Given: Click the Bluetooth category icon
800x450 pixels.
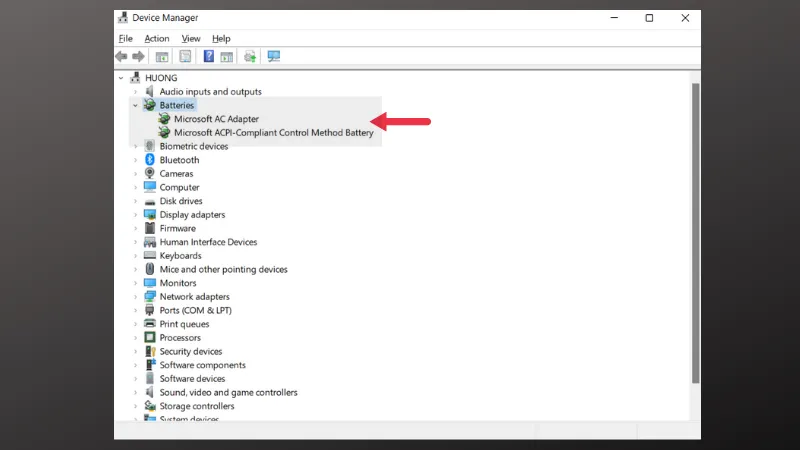Looking at the screenshot, I should point(150,160).
